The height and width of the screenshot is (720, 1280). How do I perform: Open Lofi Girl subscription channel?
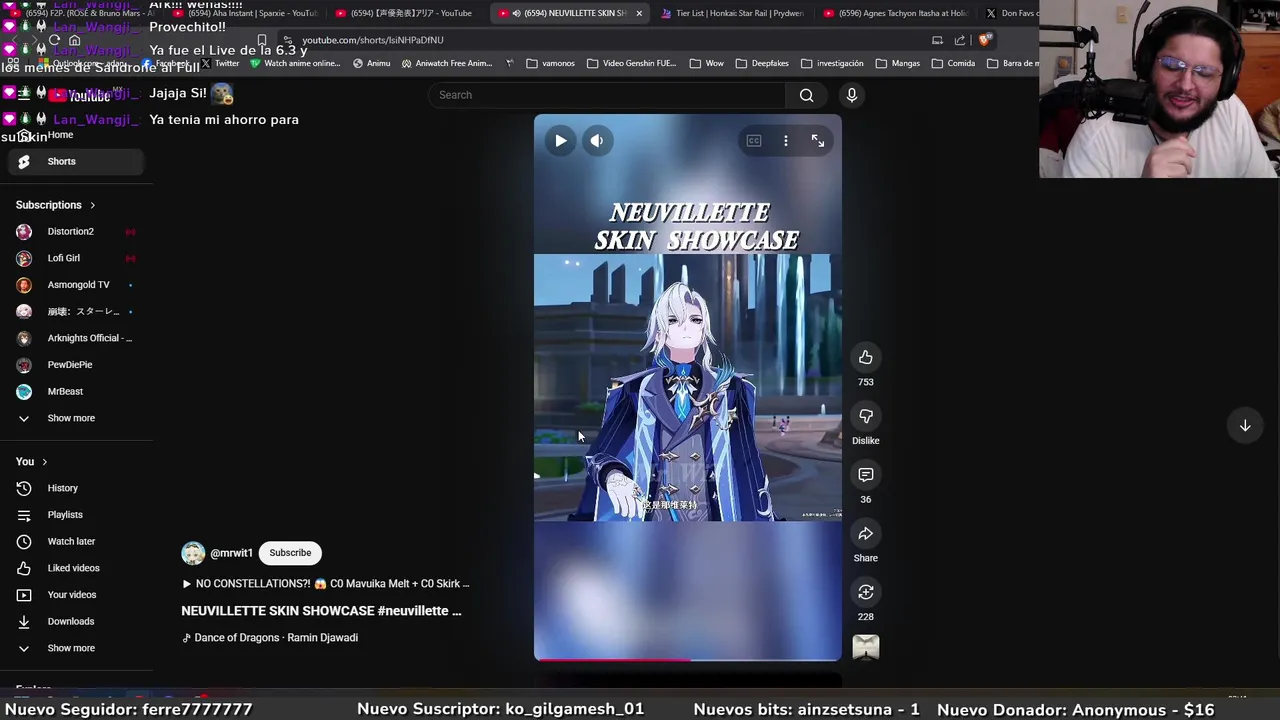(76, 258)
